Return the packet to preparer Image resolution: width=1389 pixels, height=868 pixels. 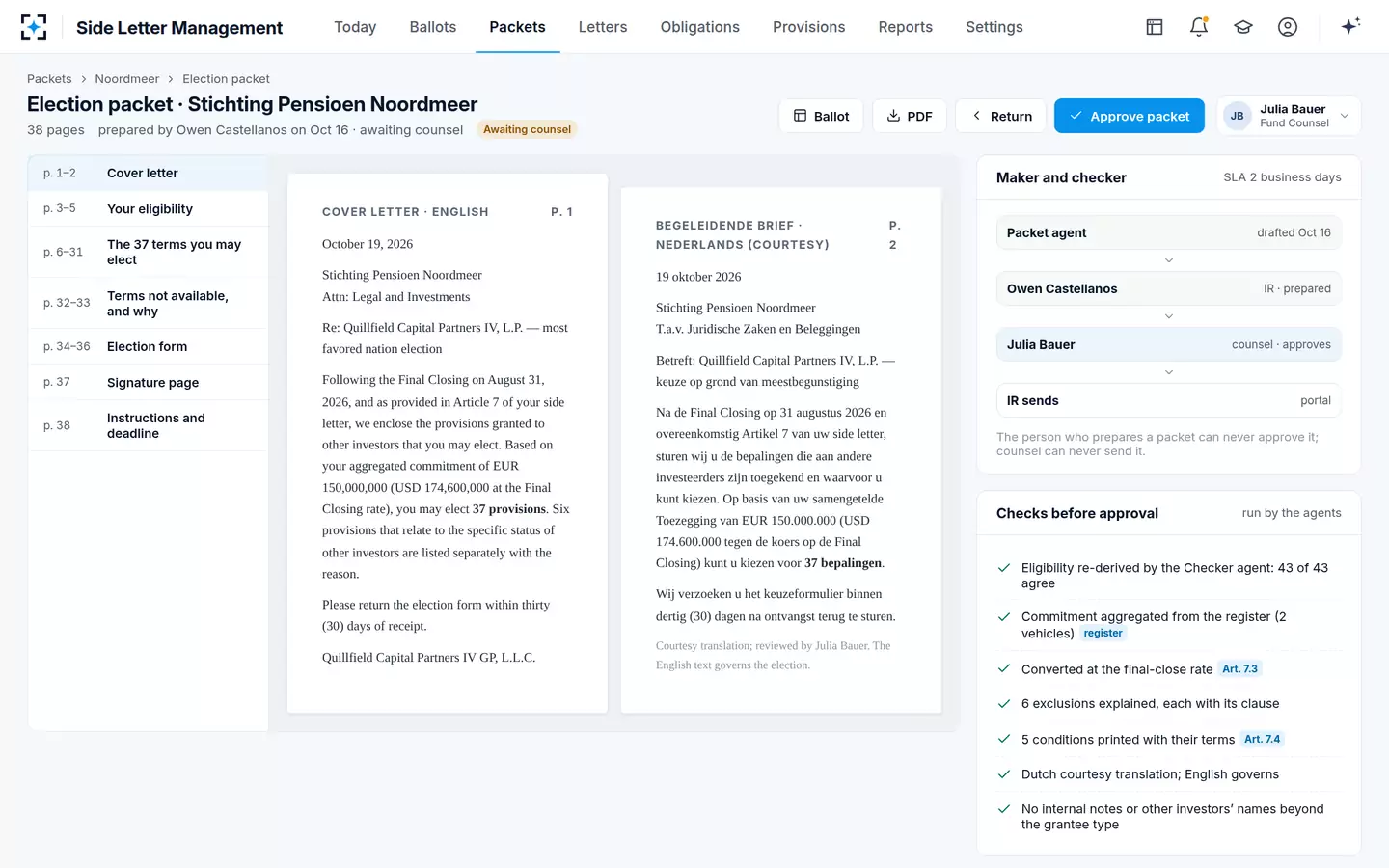coord(1001,116)
